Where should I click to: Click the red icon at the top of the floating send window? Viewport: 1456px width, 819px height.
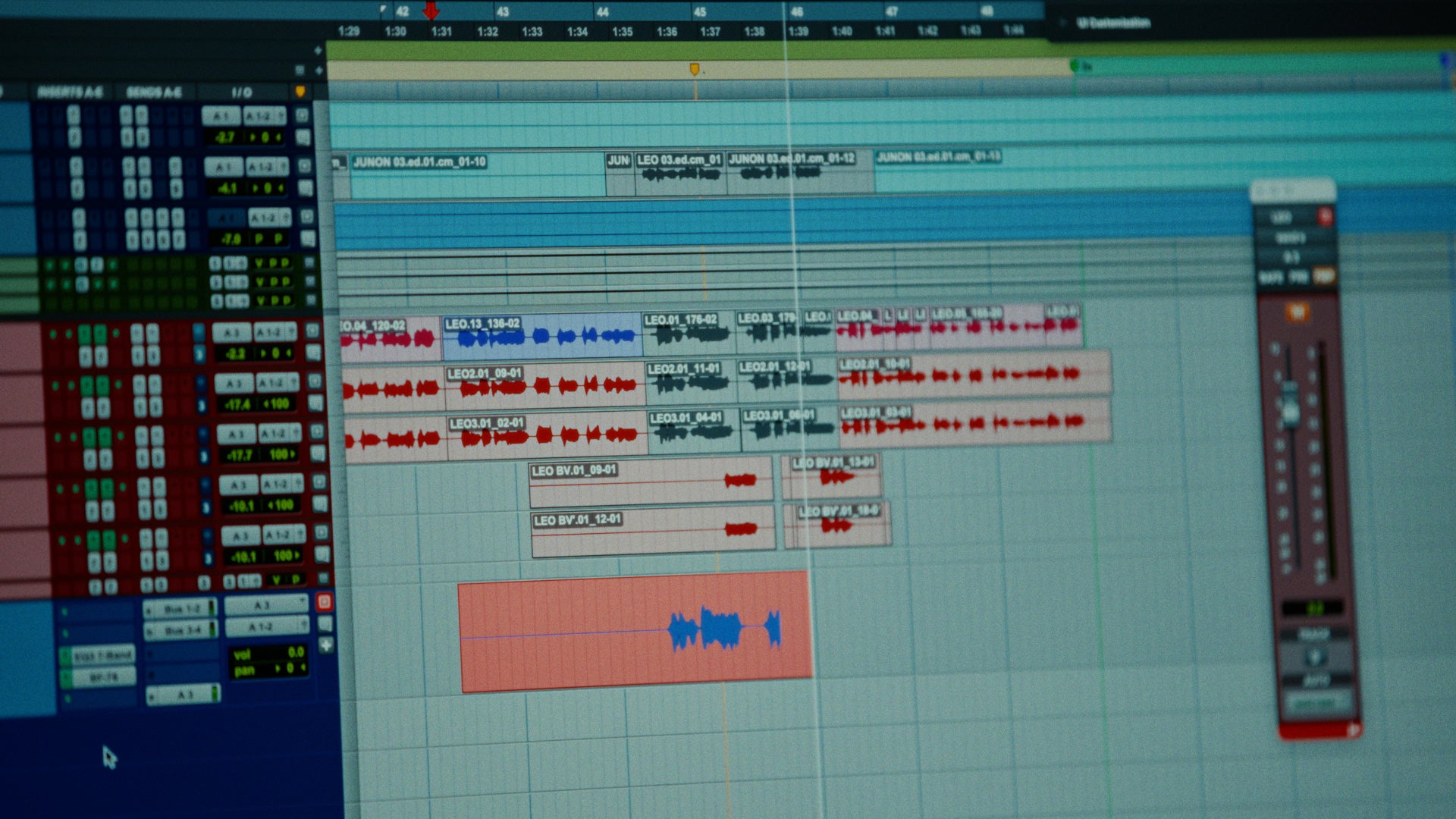[x=1325, y=217]
